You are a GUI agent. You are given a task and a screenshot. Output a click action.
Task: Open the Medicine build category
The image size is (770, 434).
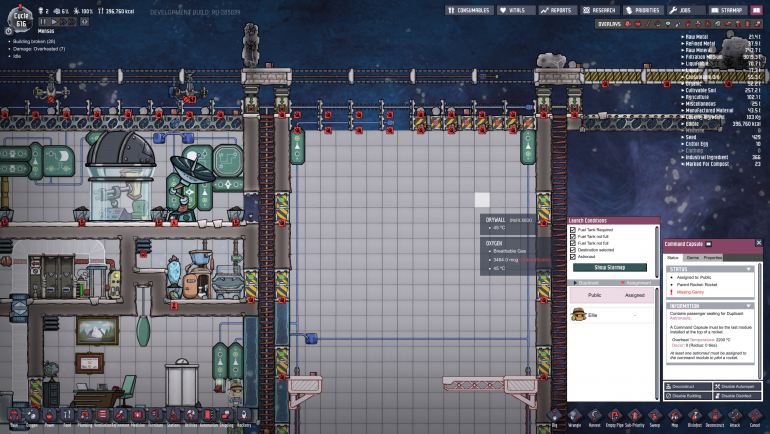tap(138, 416)
